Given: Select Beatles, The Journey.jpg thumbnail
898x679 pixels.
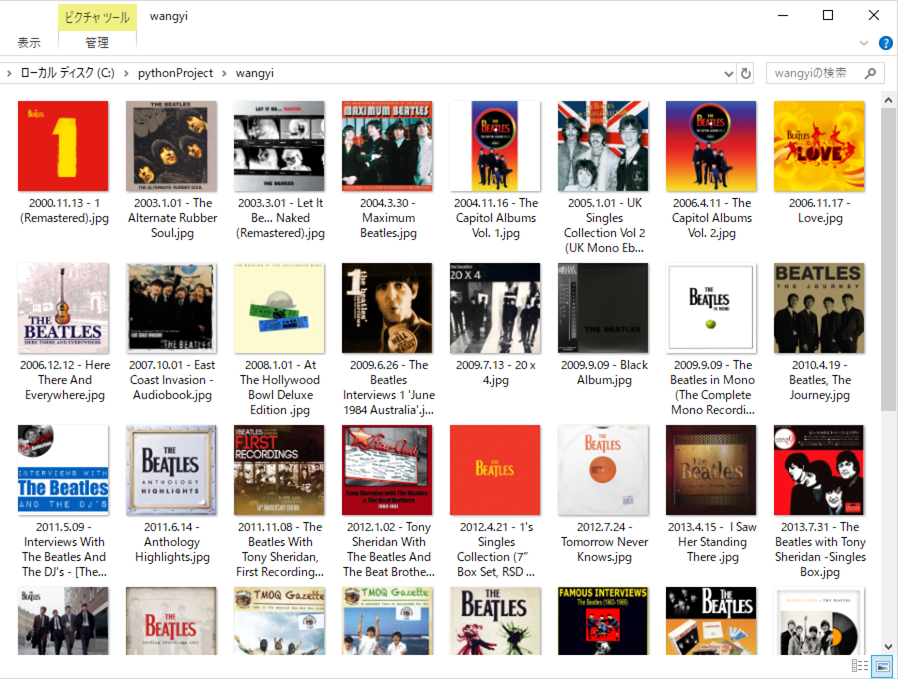Looking at the screenshot, I should [819, 308].
